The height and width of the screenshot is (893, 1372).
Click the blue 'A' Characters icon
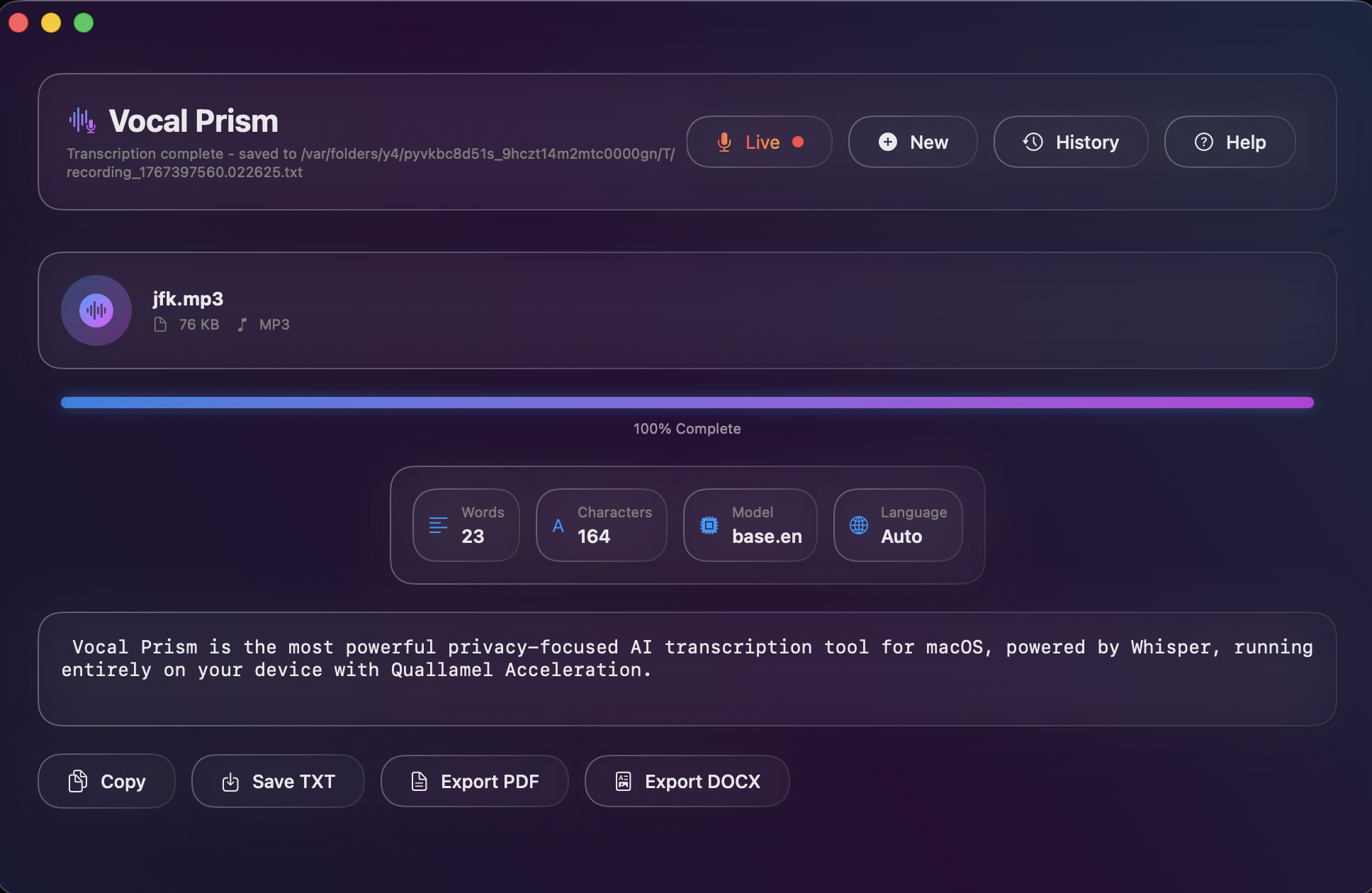click(559, 525)
